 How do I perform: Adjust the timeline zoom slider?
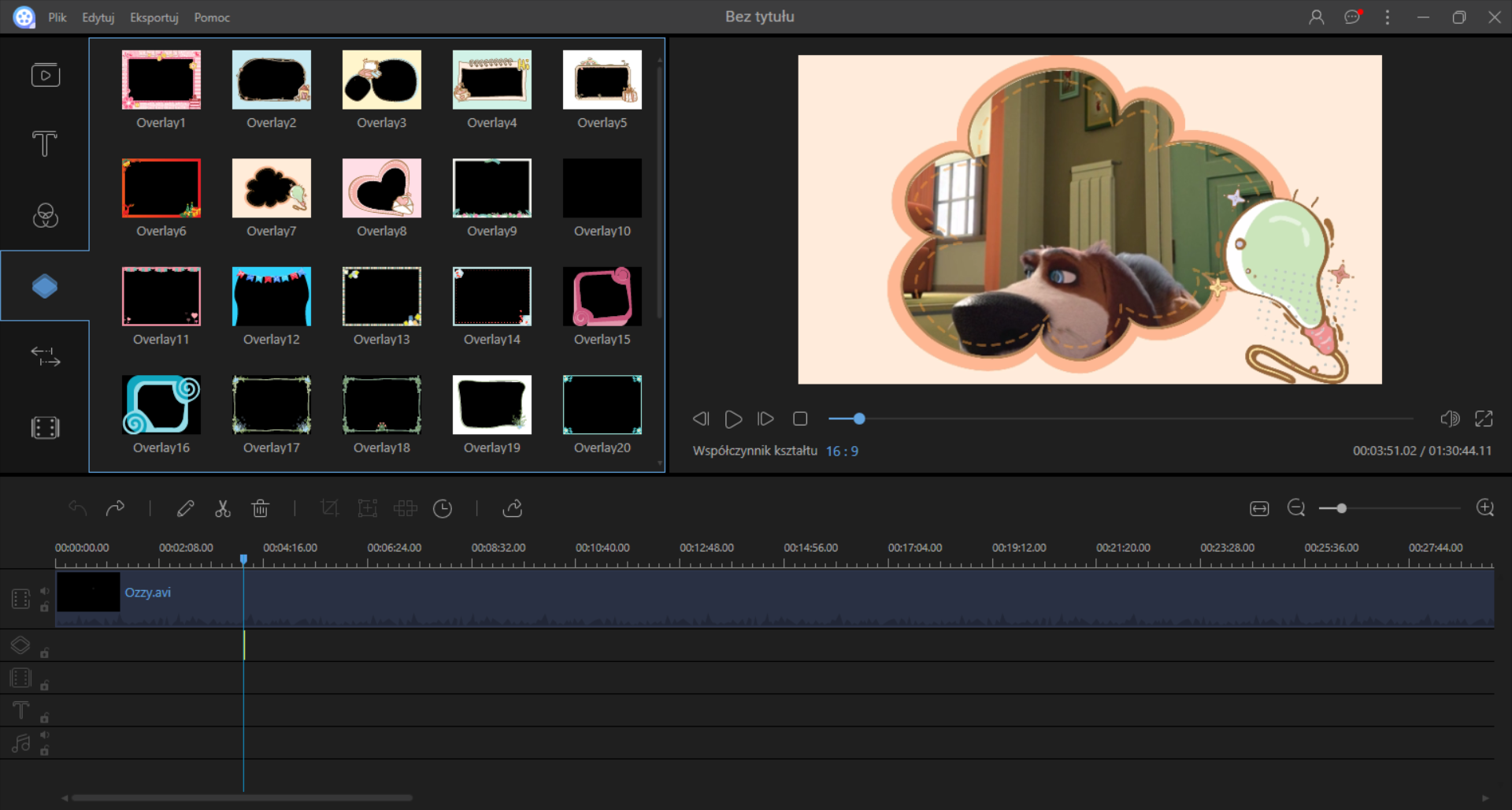[x=1342, y=509]
